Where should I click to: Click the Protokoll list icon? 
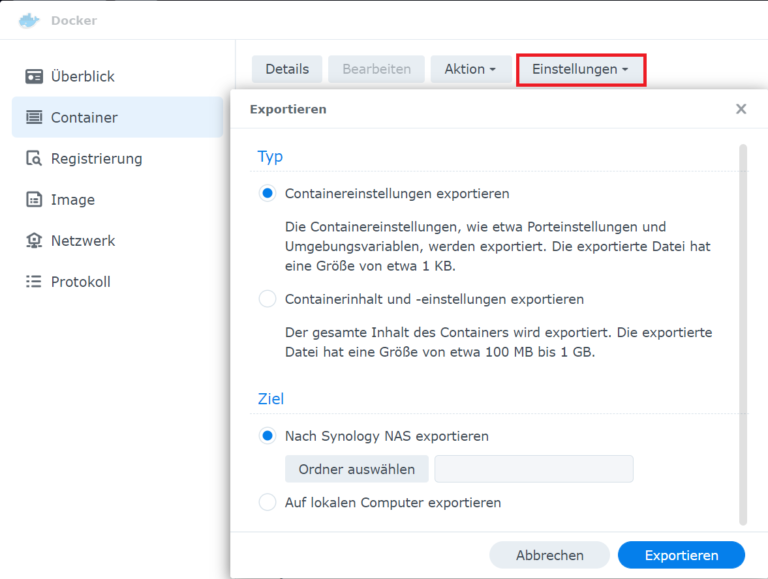click(34, 282)
